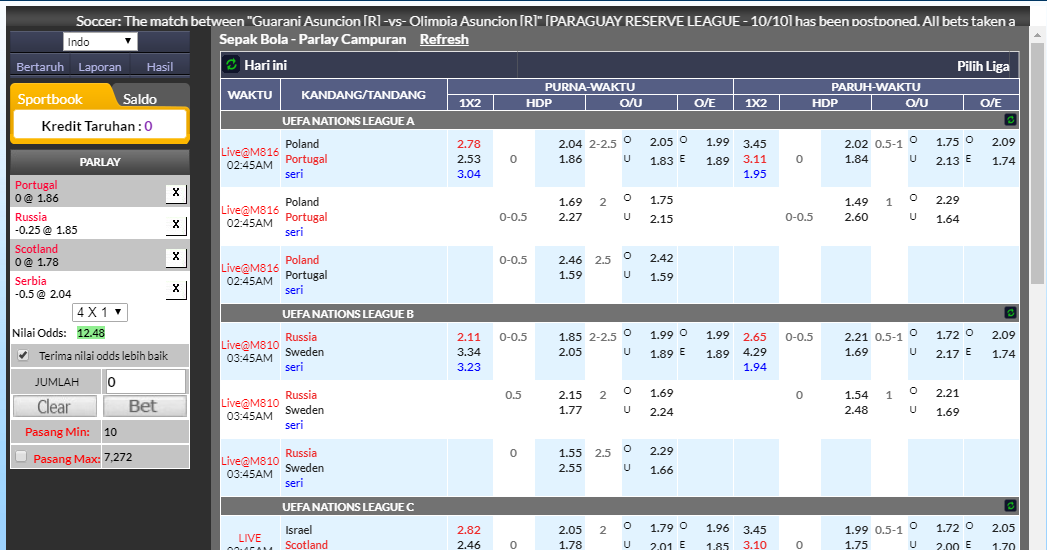The width and height of the screenshot is (1047, 550).
Task: Select the full-time draw odds 3.23 for Russia vs Sweden
Action: coord(469,366)
